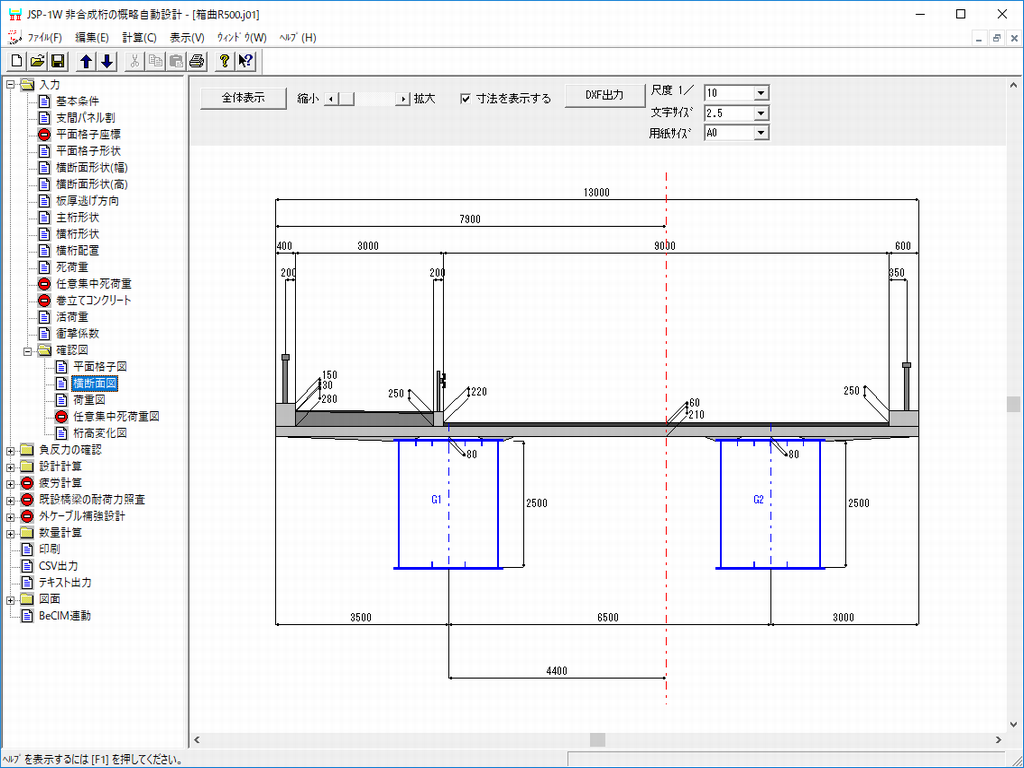Click the blue down arrow toolbar icon
Screen dimensions: 1024x768
point(107,62)
